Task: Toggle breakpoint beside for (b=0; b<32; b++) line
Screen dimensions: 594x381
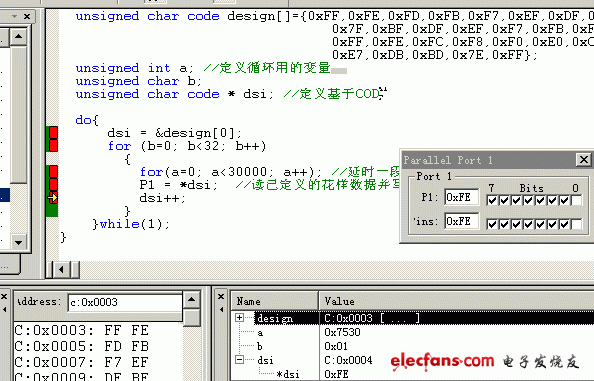Action: point(53,146)
